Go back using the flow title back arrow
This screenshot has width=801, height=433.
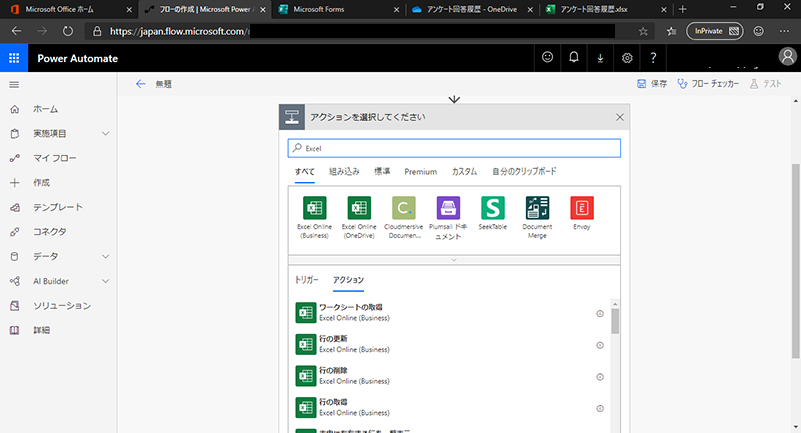(140, 84)
